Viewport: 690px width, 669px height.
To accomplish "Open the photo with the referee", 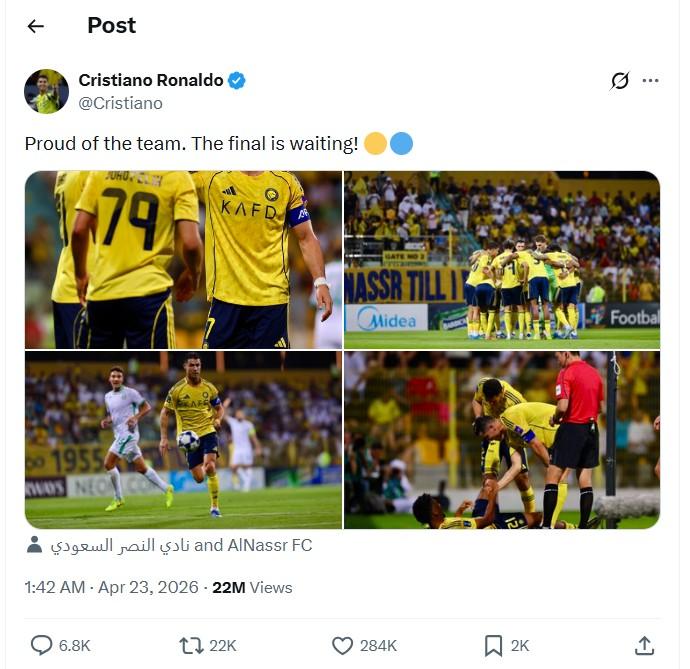I will pos(501,439).
